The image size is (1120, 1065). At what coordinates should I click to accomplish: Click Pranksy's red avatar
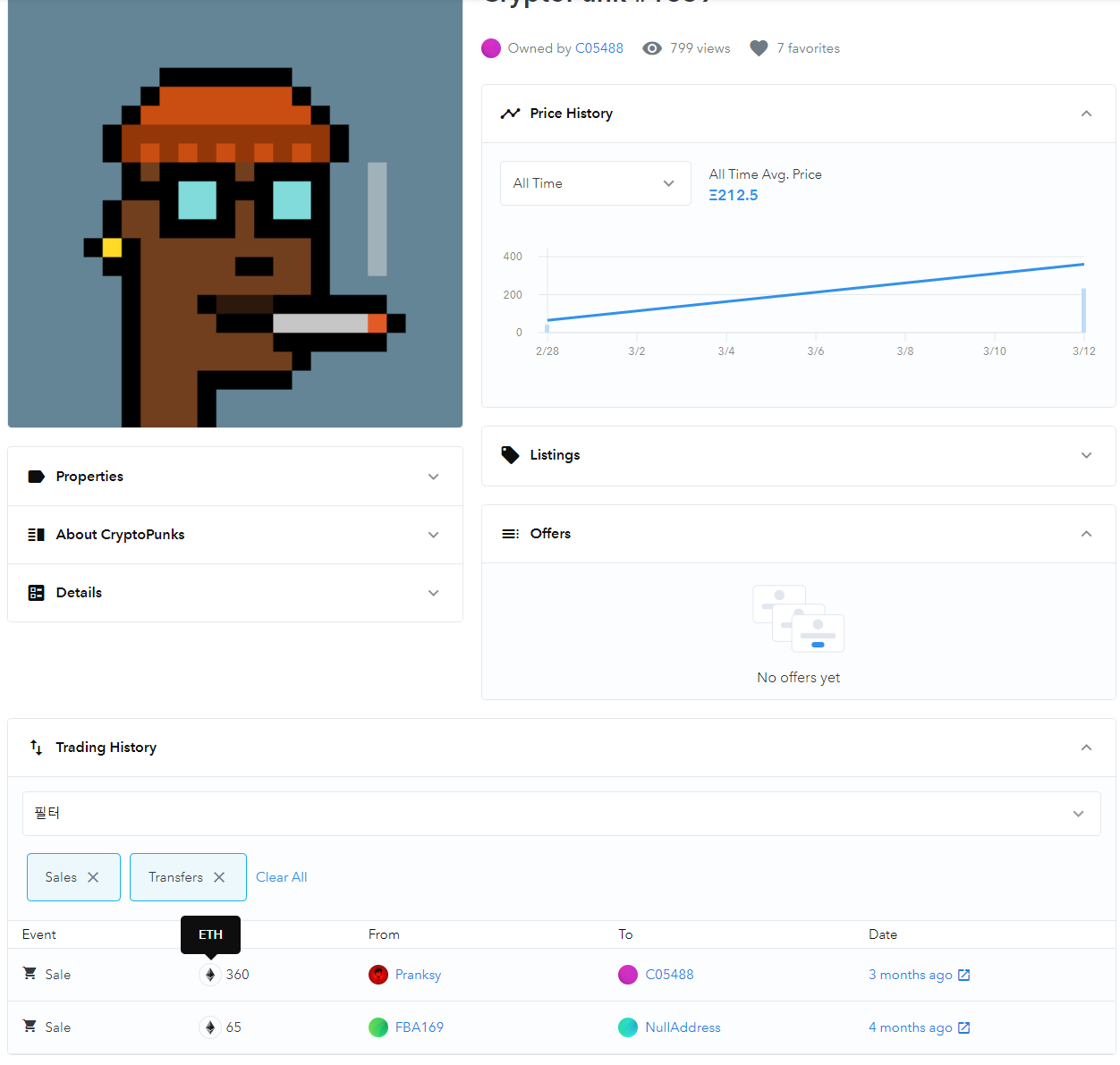(378, 975)
